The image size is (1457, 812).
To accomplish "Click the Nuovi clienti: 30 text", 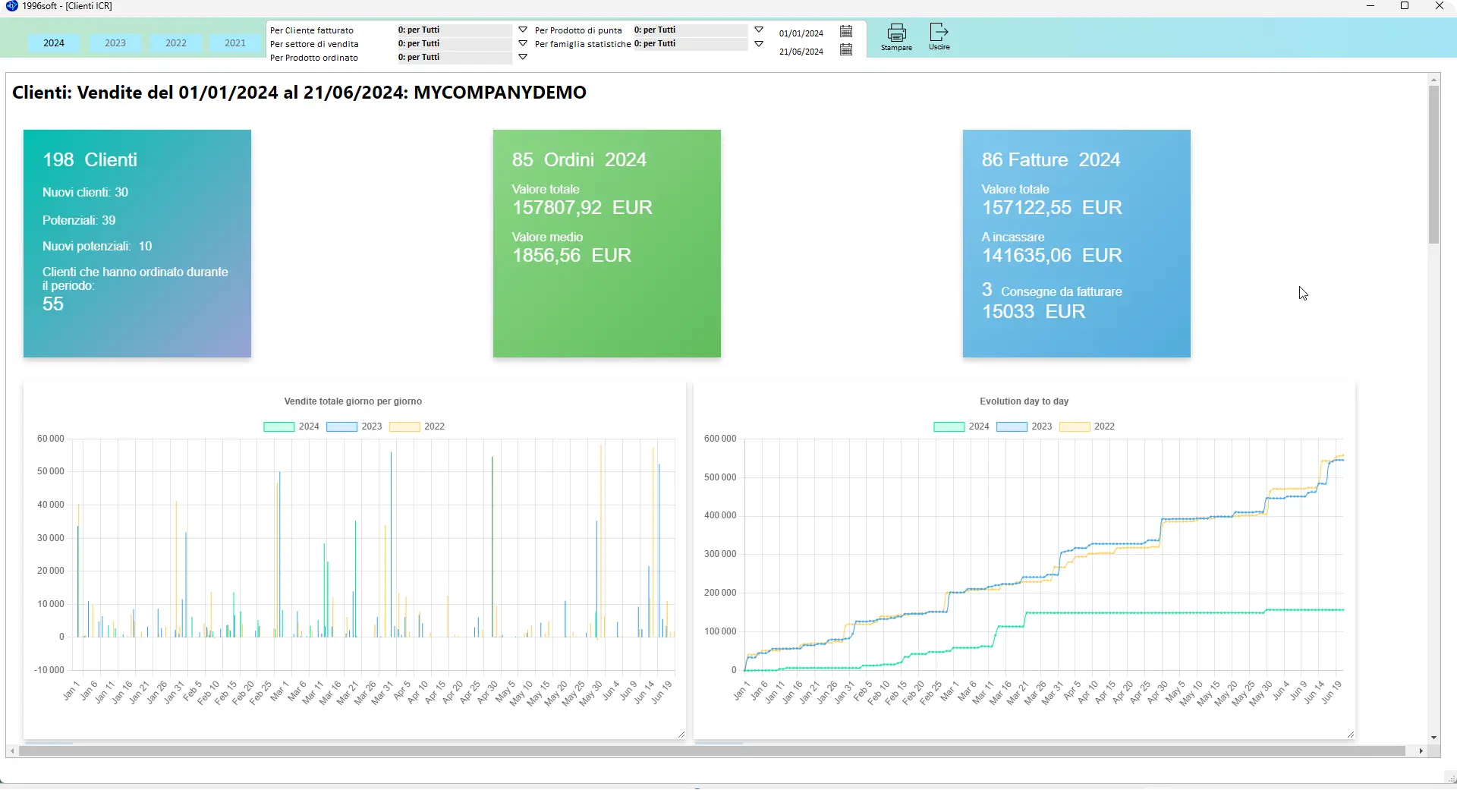I will [x=85, y=193].
